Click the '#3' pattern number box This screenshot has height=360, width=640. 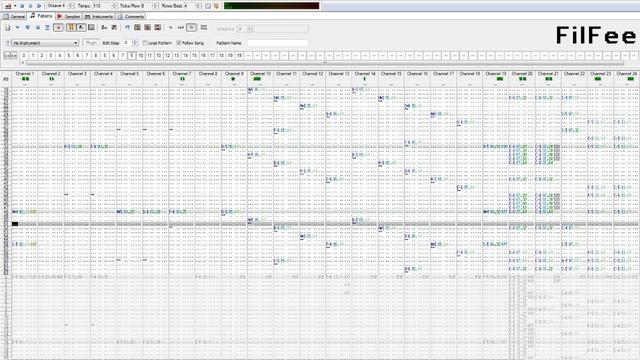pos(6,79)
